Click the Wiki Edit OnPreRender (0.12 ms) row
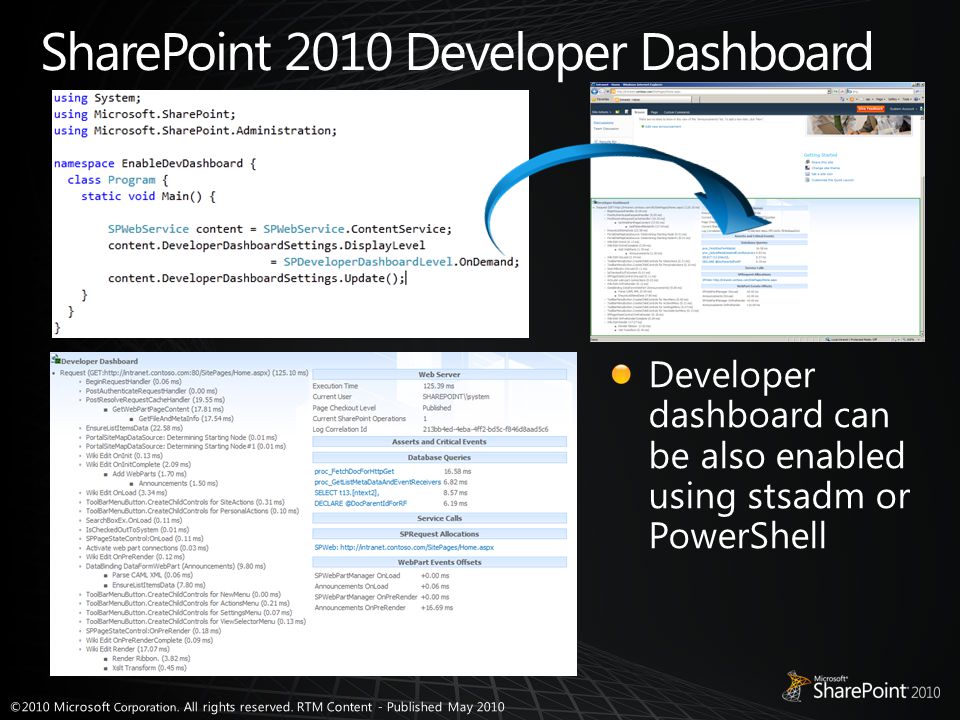 (x=135, y=557)
